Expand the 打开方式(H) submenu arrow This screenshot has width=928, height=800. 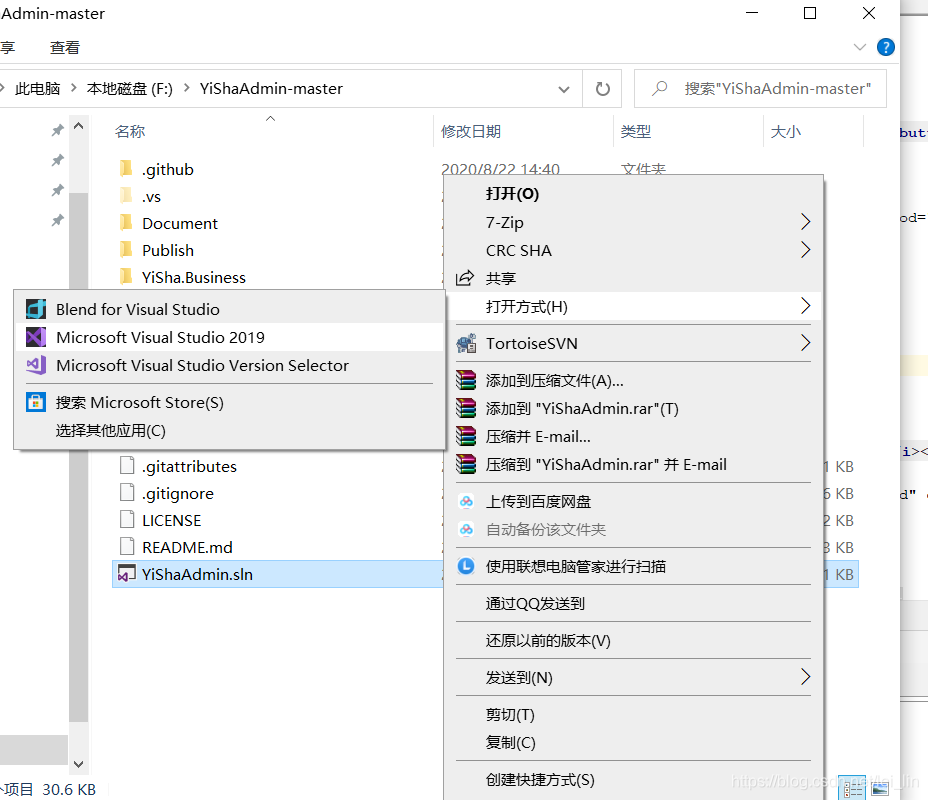pyautogui.click(x=805, y=306)
